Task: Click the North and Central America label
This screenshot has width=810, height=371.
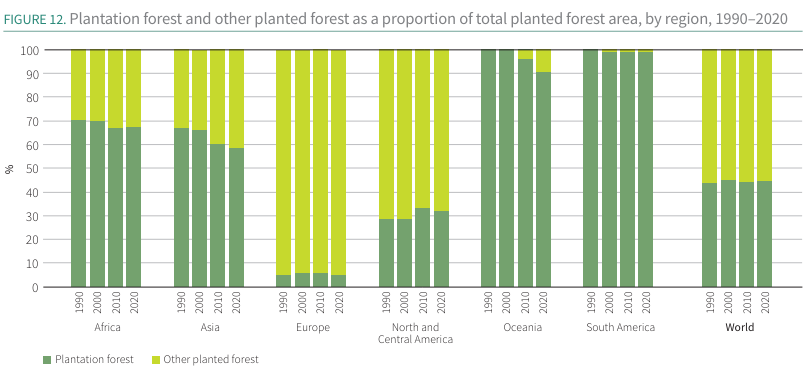Action: [415, 333]
